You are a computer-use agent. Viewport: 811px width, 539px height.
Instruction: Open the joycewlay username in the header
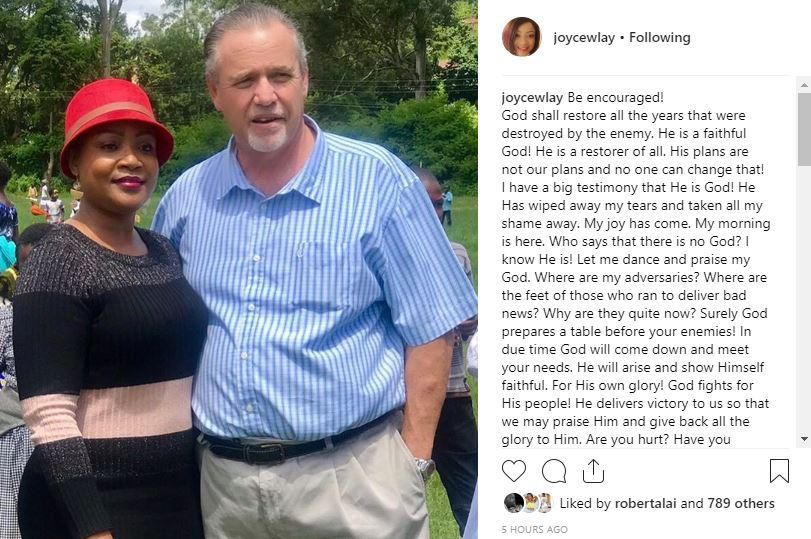[x=583, y=37]
